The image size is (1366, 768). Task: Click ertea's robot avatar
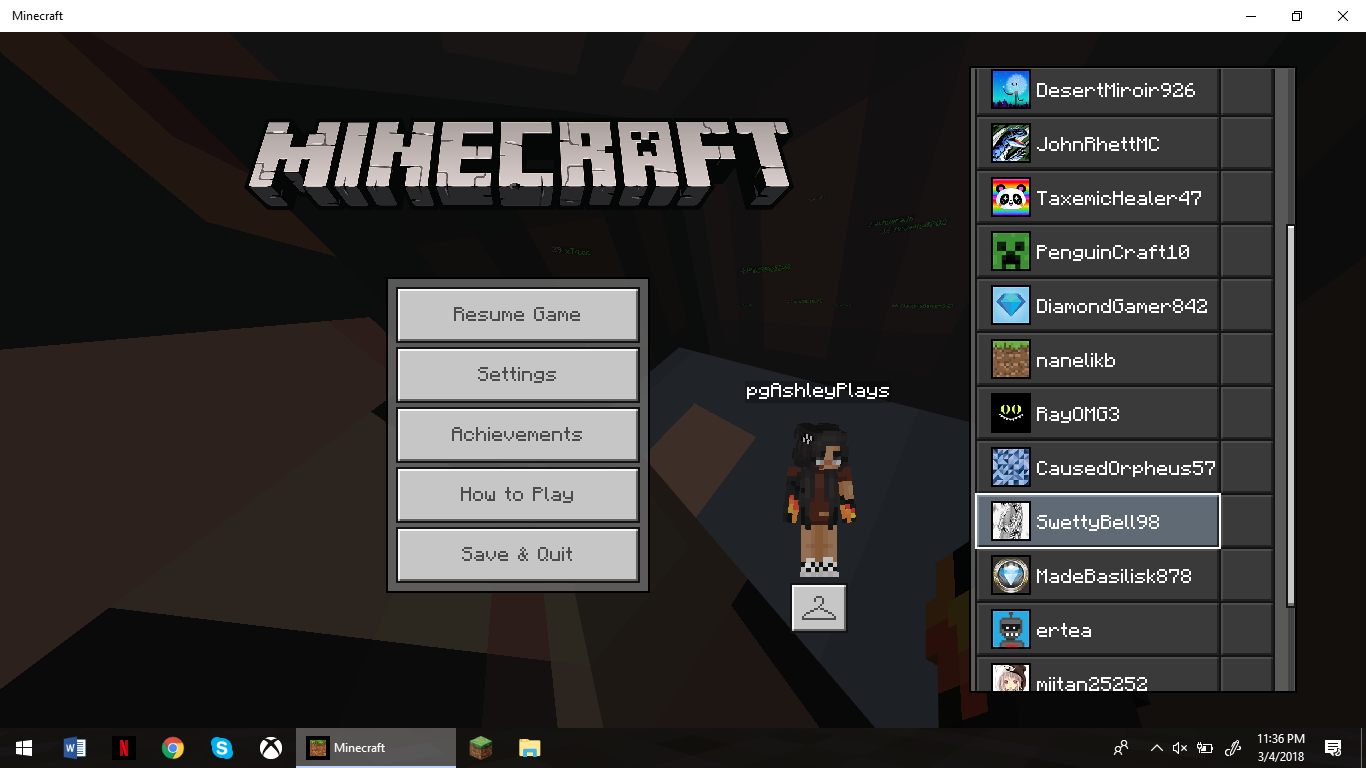(1010, 630)
